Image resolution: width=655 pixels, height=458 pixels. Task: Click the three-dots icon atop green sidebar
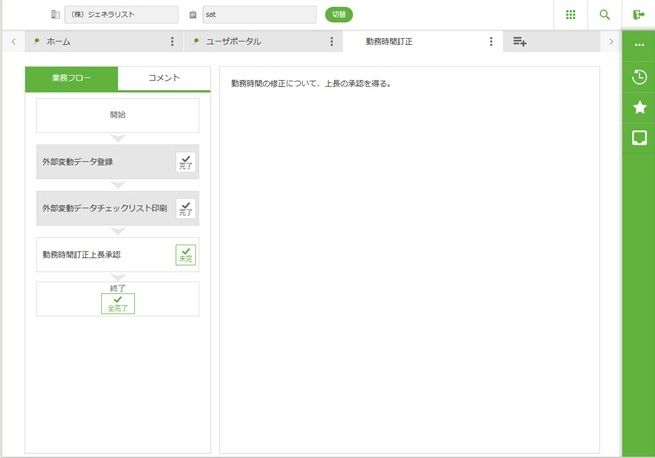[x=639, y=45]
